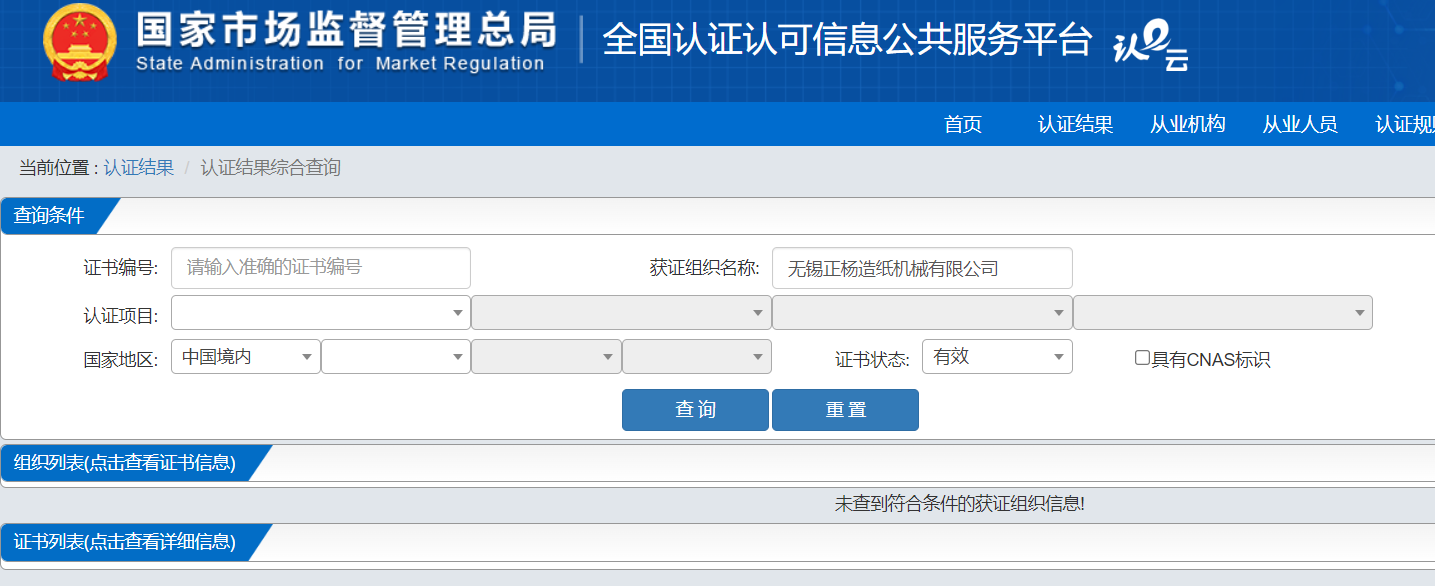Screen dimensions: 1435x586
Task: Open the 从业机构 navigation menu
Action: pyautogui.click(x=1188, y=124)
